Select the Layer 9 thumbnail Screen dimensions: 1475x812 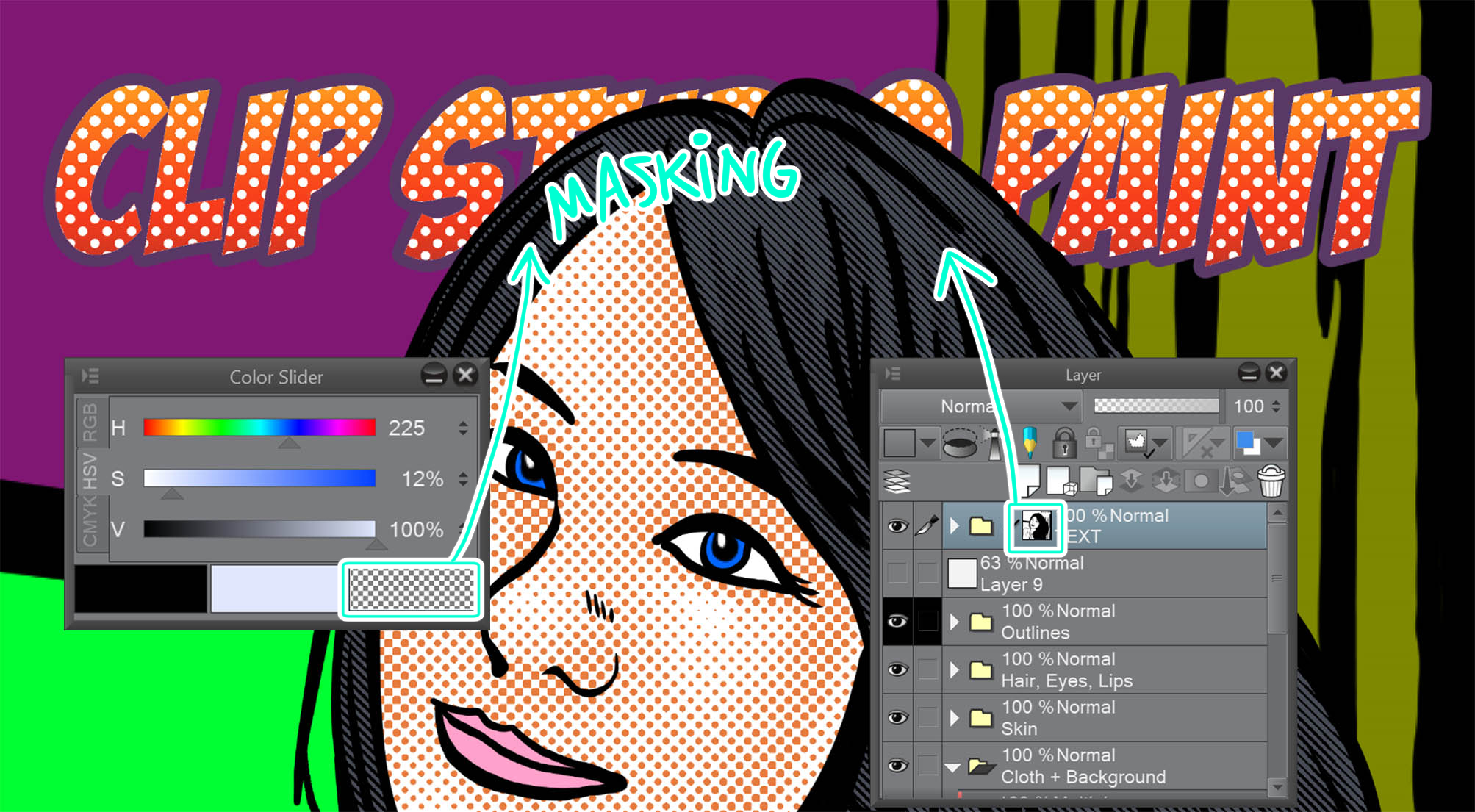[961, 574]
